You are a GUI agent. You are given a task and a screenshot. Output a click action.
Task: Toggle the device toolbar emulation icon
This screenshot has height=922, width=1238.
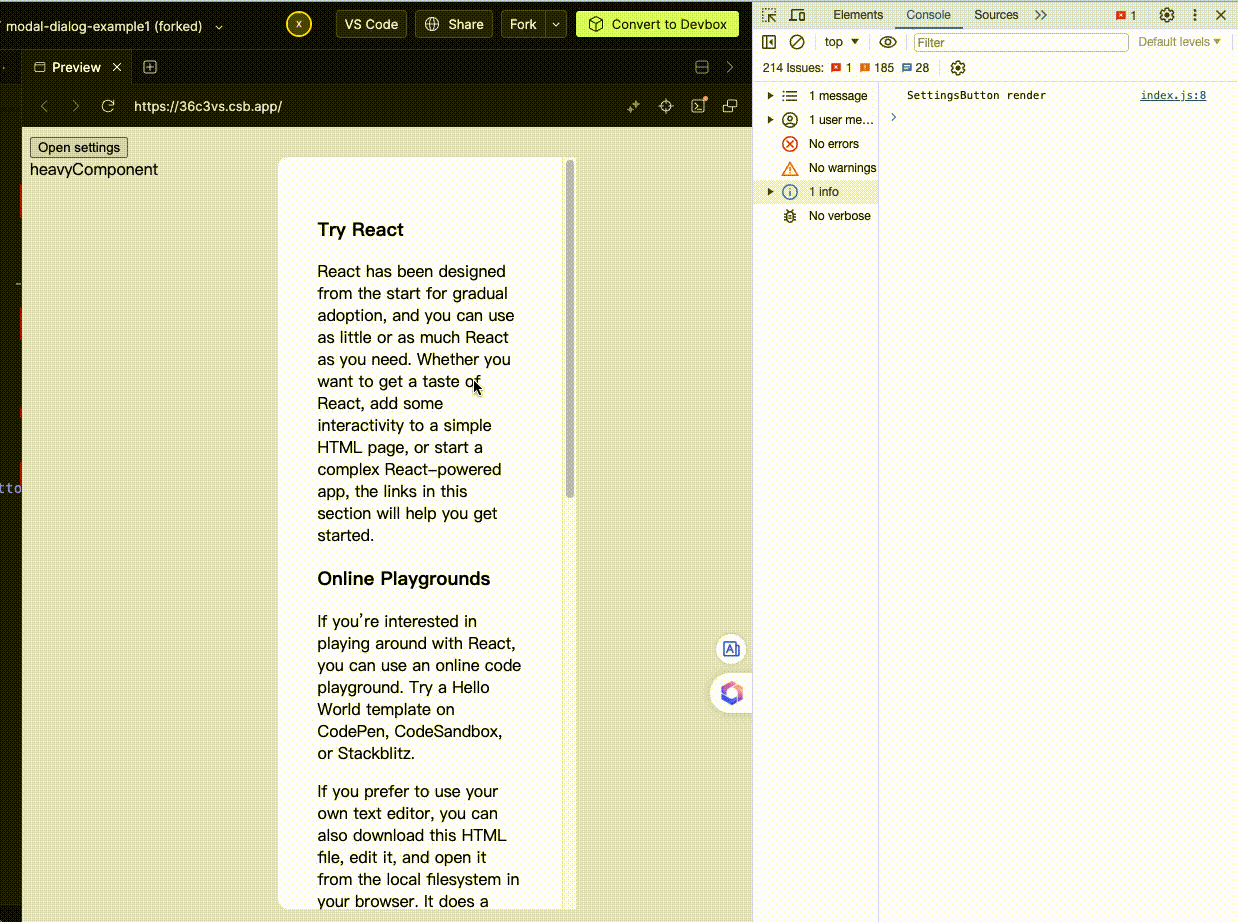tap(797, 14)
